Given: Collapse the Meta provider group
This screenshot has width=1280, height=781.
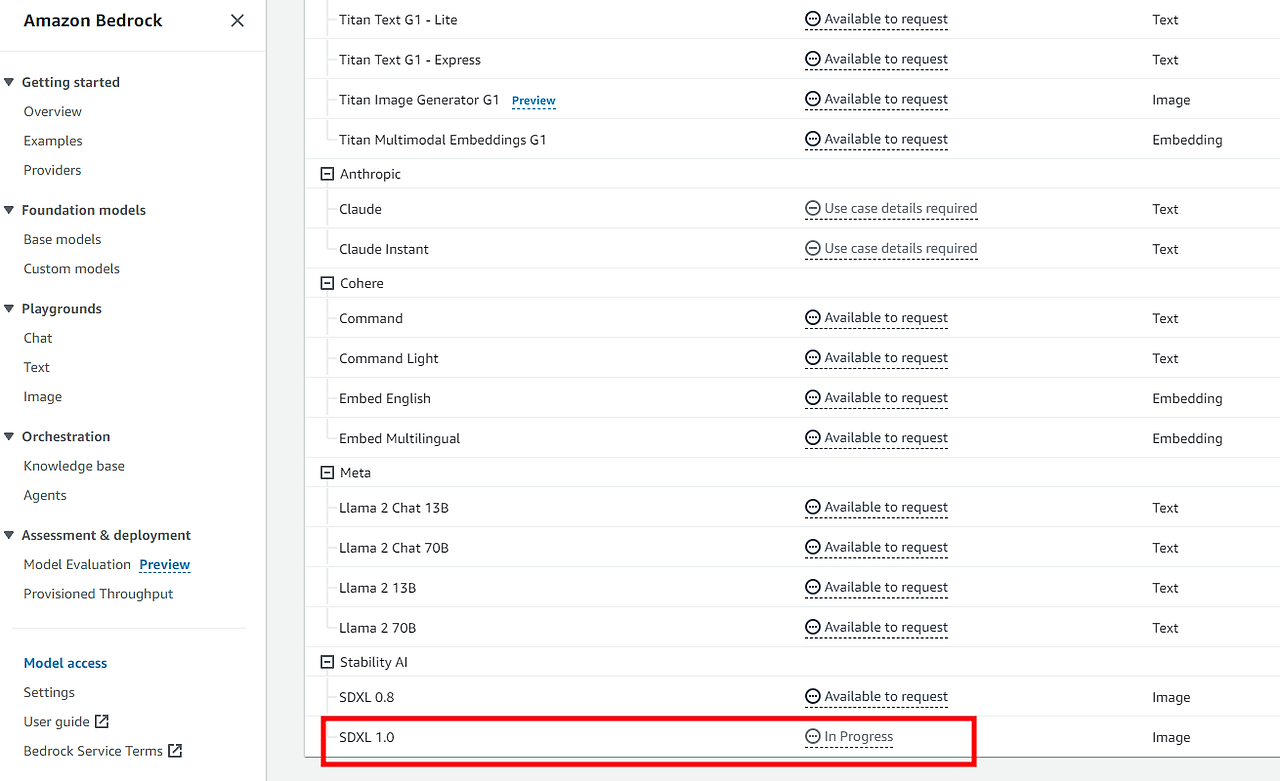Looking at the screenshot, I should point(326,472).
